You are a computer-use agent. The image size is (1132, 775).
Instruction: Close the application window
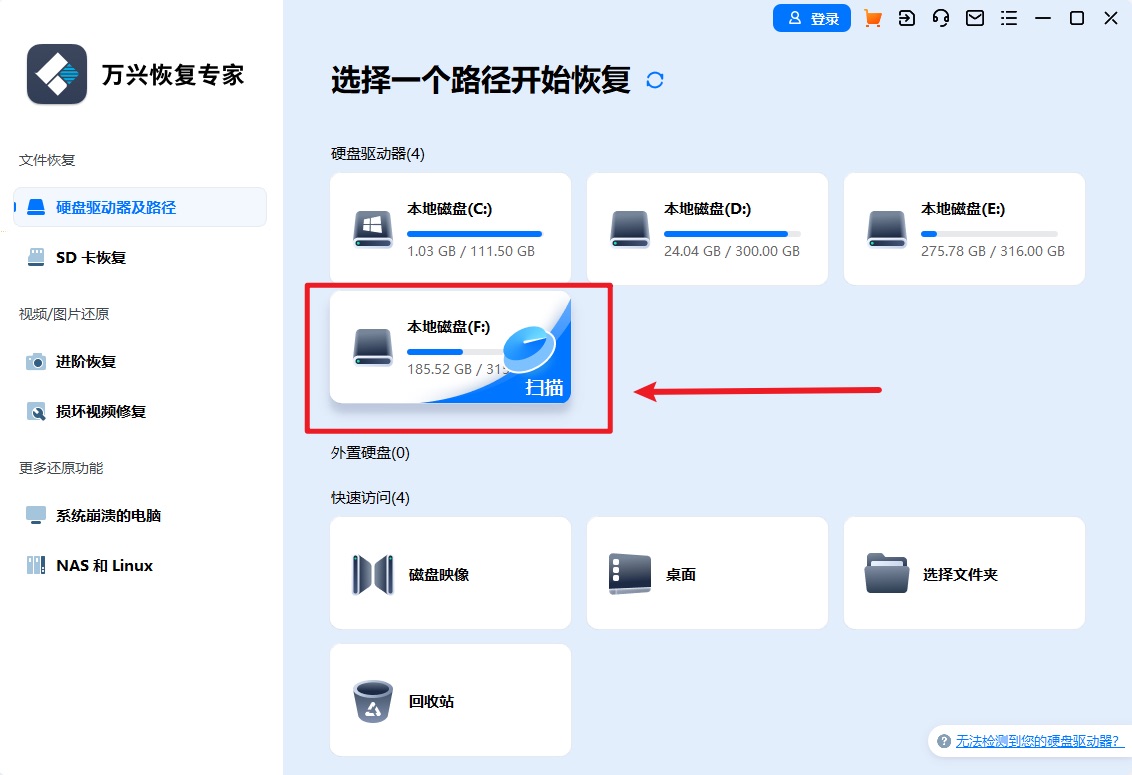1111,18
